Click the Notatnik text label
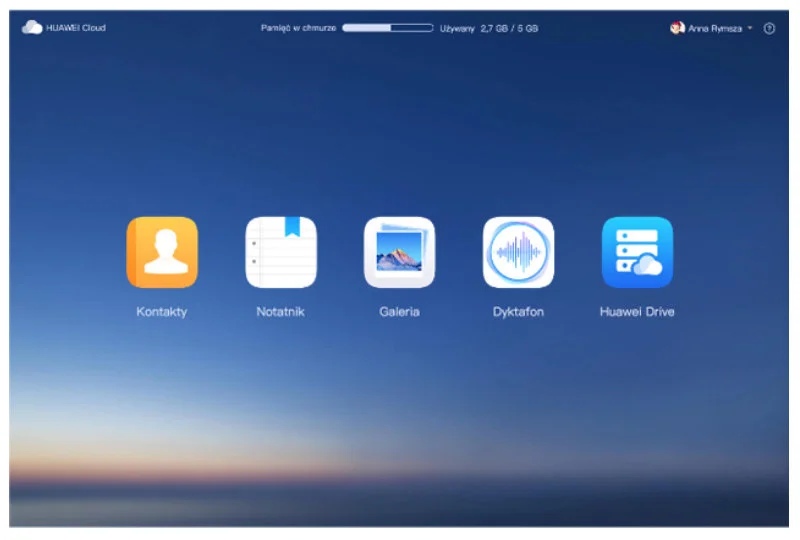The width and height of the screenshot is (800, 540). click(x=281, y=312)
